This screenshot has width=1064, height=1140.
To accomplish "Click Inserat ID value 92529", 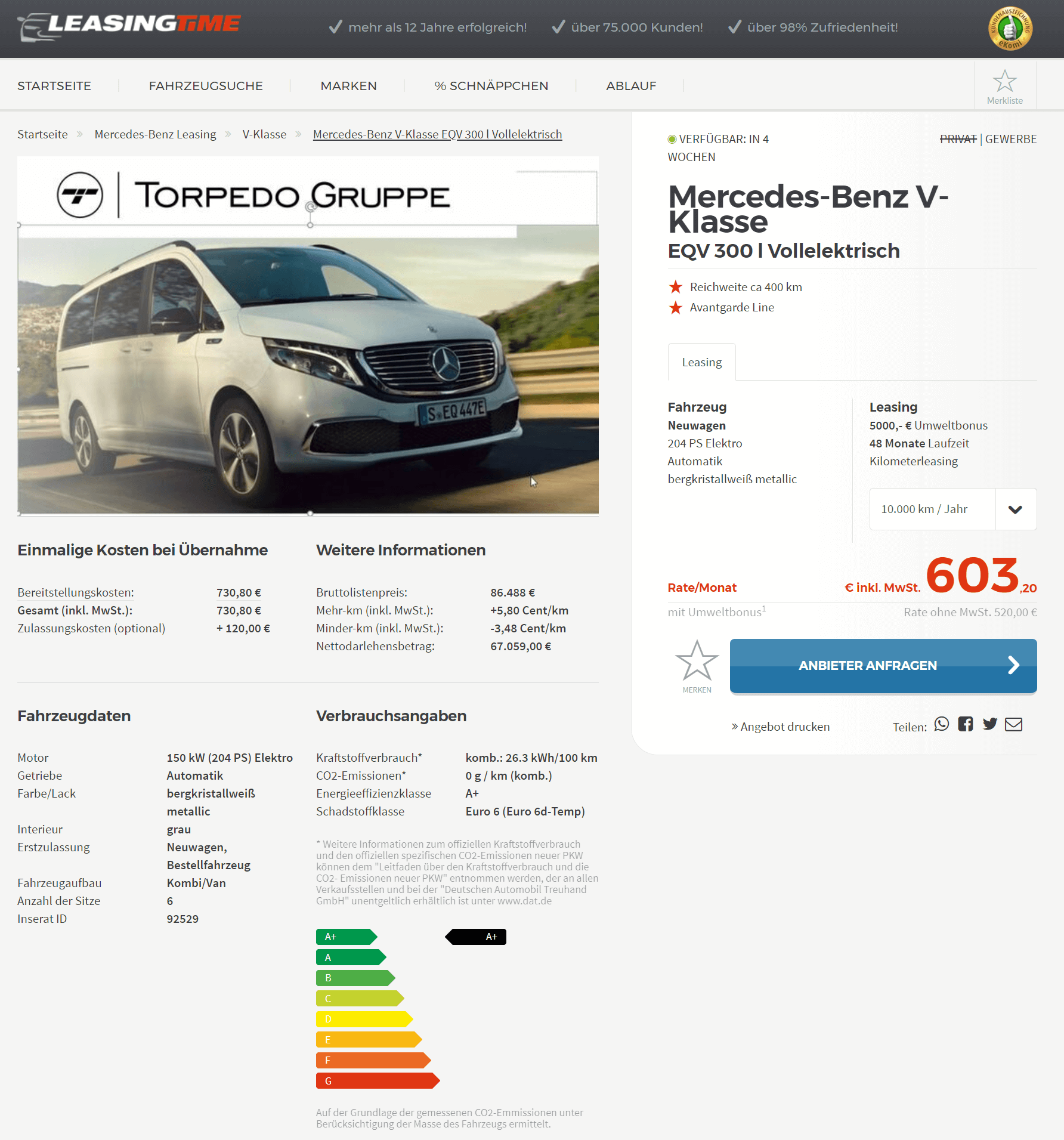I will coord(183,919).
